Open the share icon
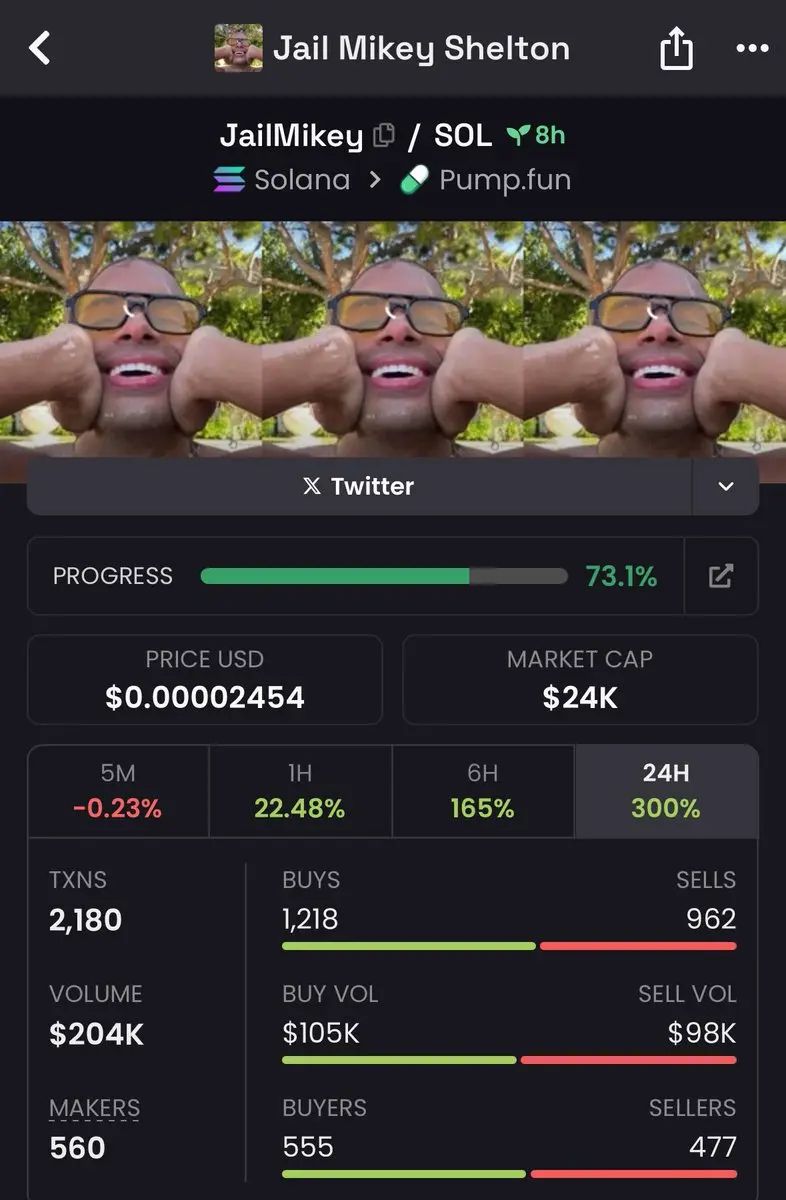786x1200 pixels. pos(677,48)
